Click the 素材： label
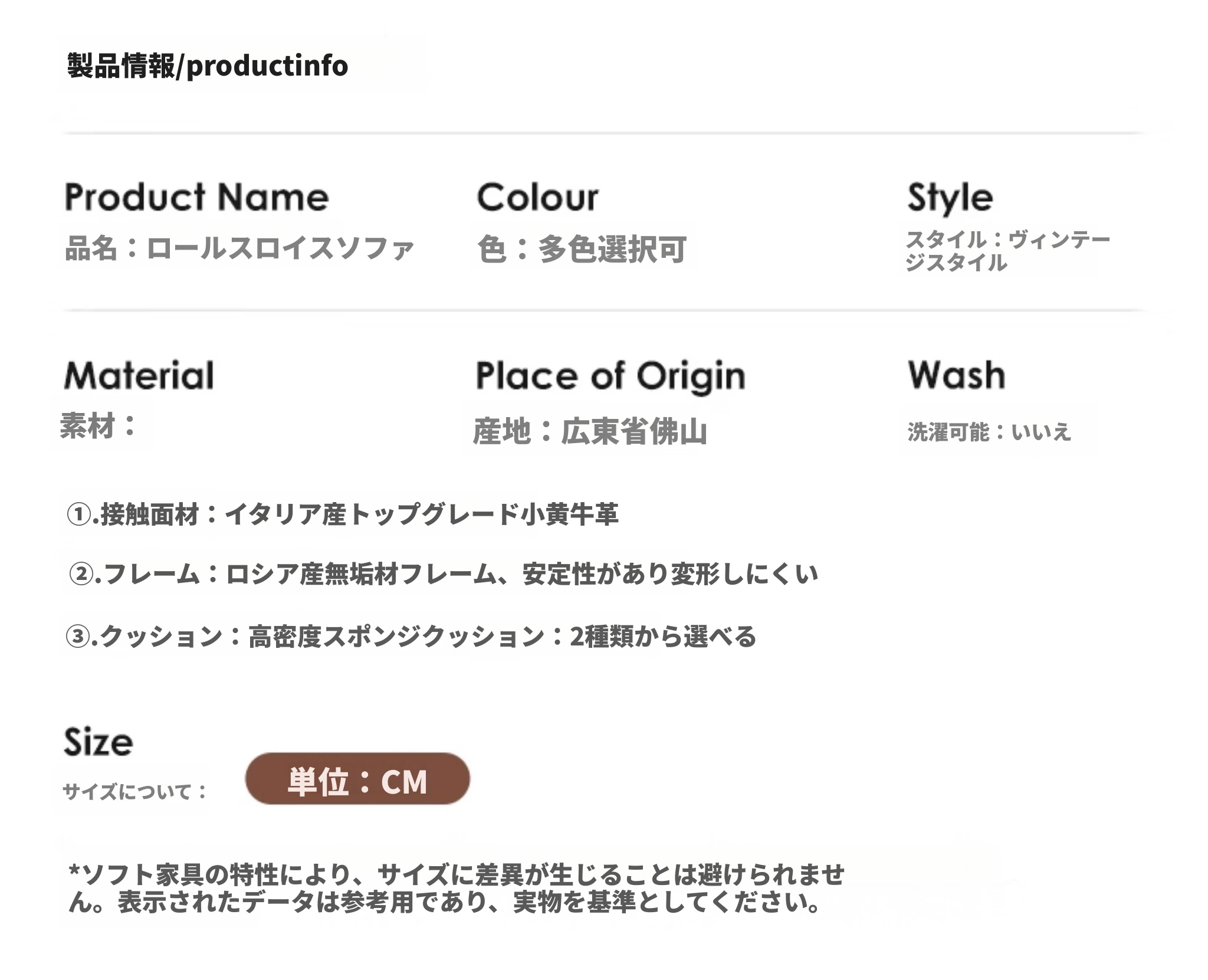 (x=99, y=425)
